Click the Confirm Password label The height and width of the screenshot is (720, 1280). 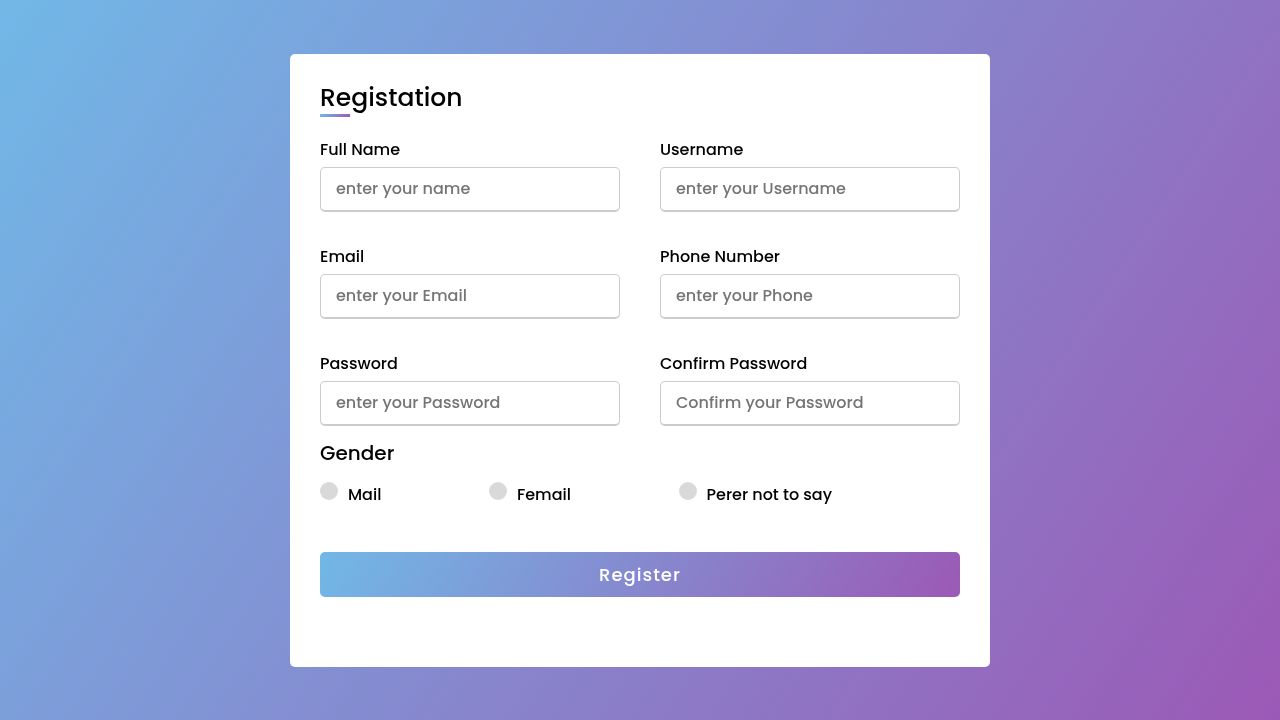733,363
